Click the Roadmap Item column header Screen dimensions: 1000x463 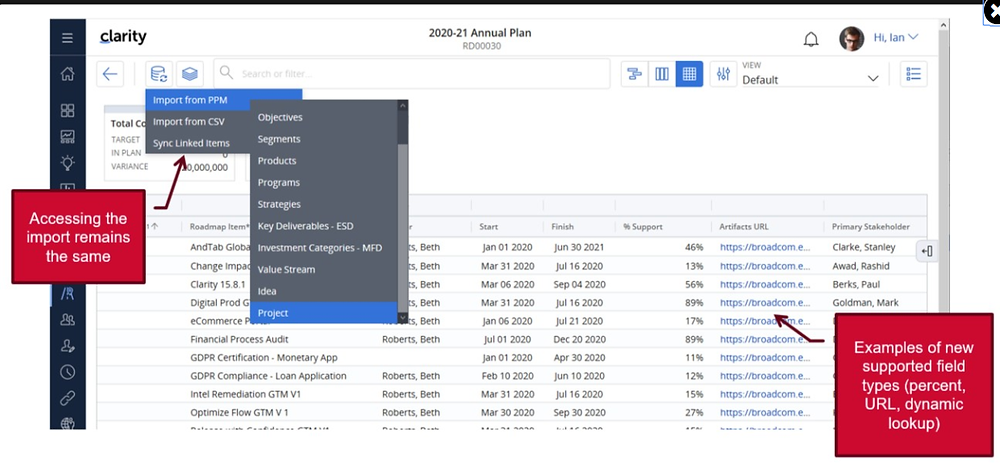(219, 226)
